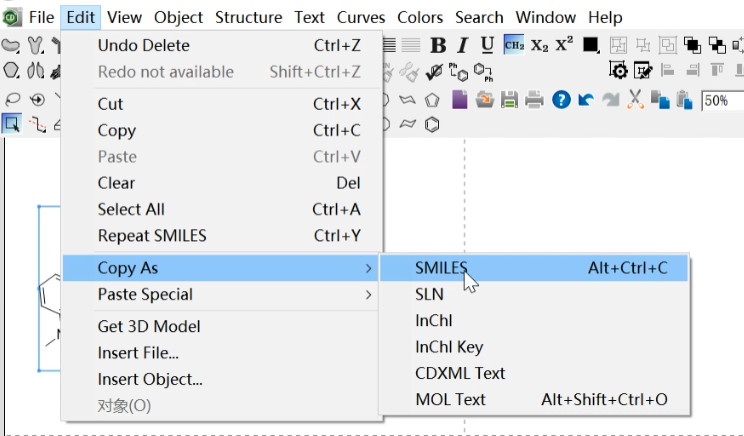Viewport: 744px width, 436px height.
Task: Click the Open file folder icon
Action: pos(484,100)
